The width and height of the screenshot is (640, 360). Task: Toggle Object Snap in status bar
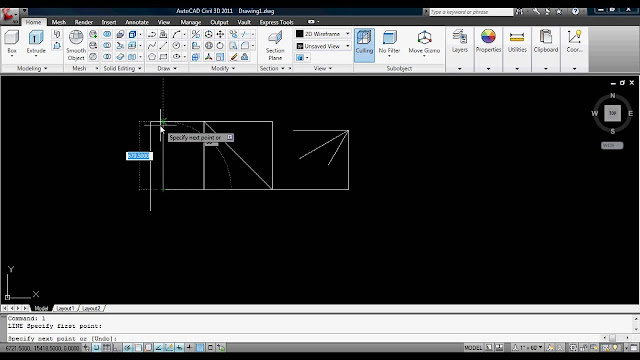click(x=138, y=348)
